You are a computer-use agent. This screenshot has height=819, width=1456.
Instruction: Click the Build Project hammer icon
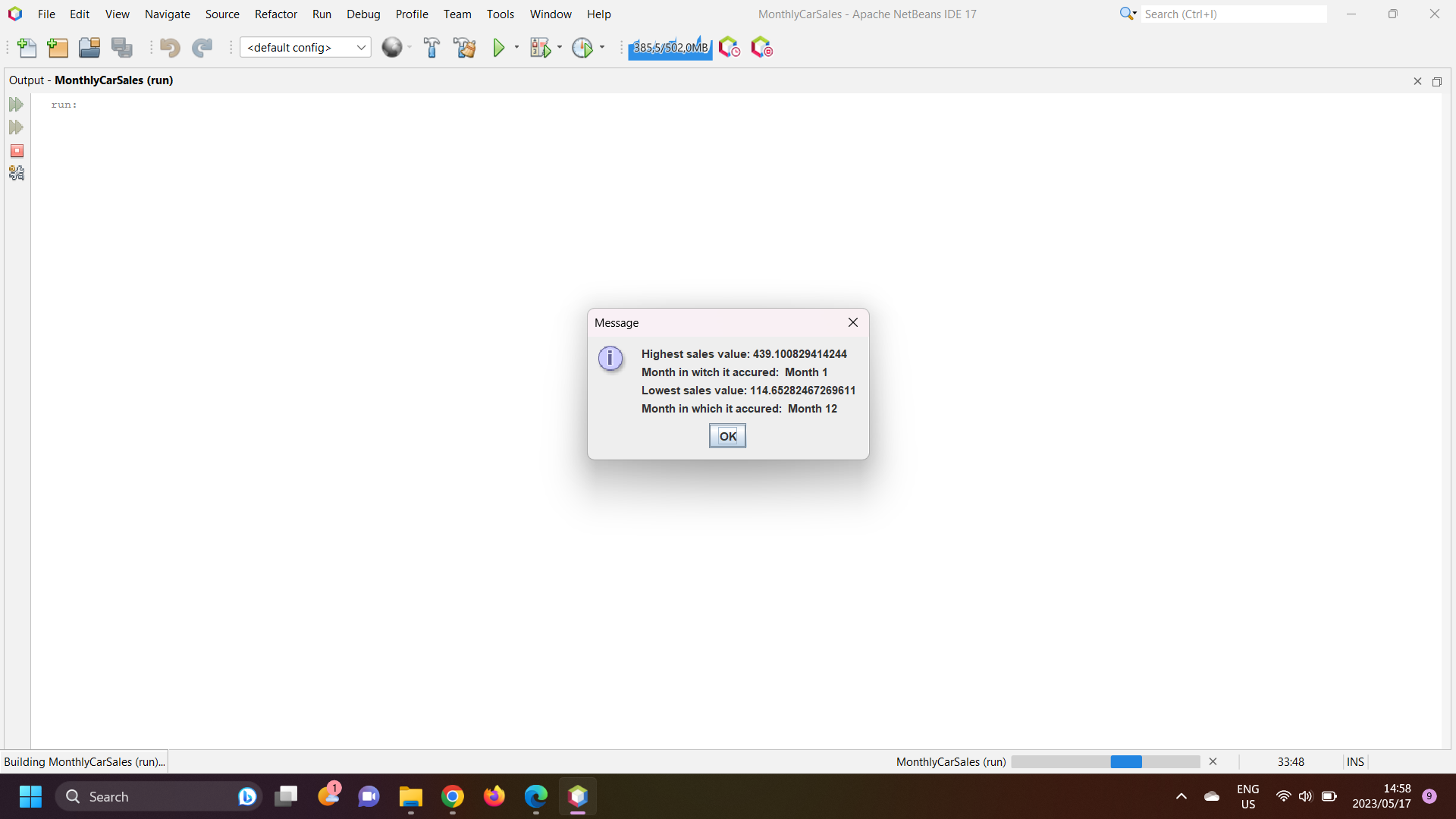(x=431, y=48)
